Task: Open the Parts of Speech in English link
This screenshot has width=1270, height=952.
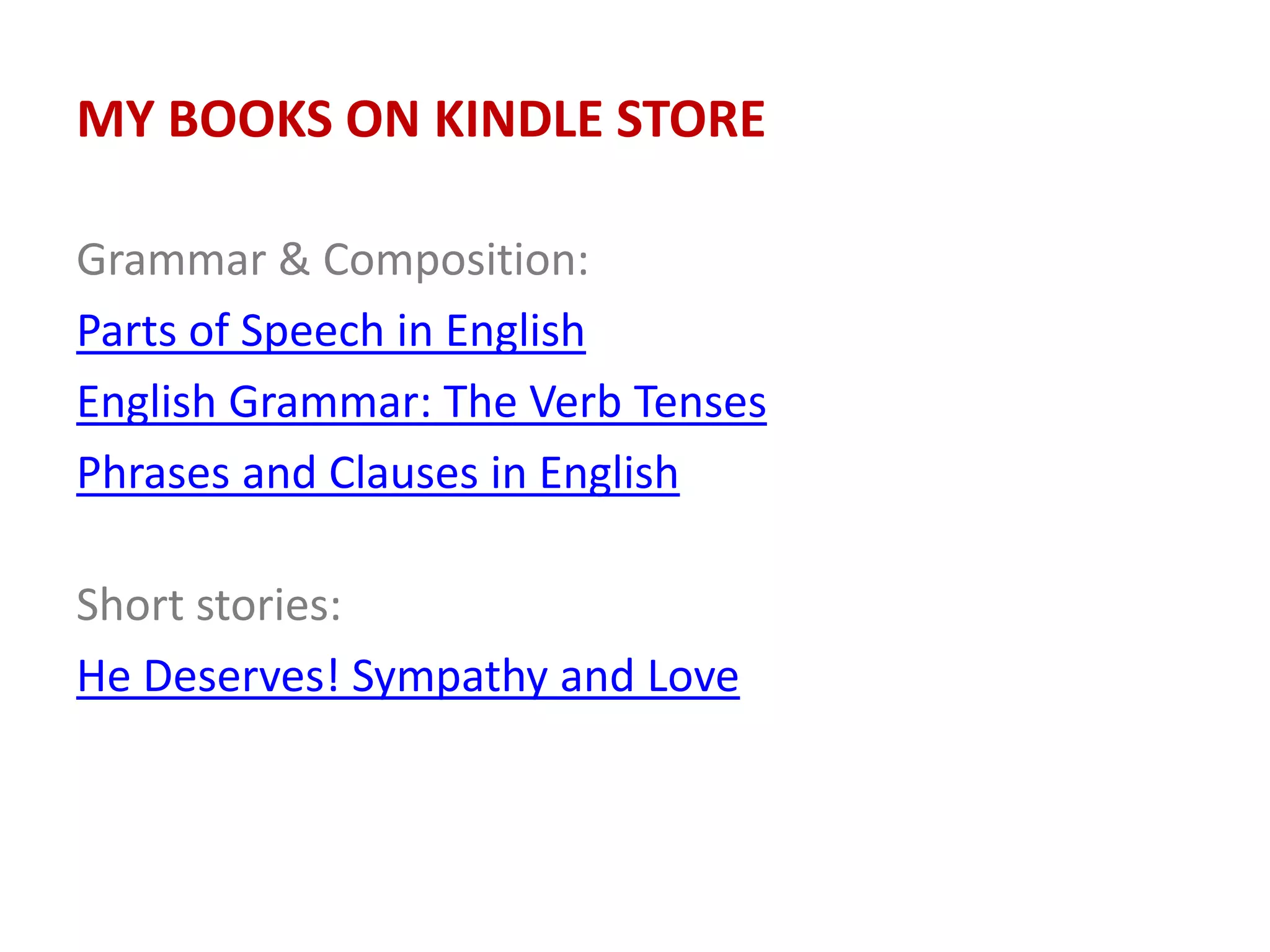Action: click(331, 332)
